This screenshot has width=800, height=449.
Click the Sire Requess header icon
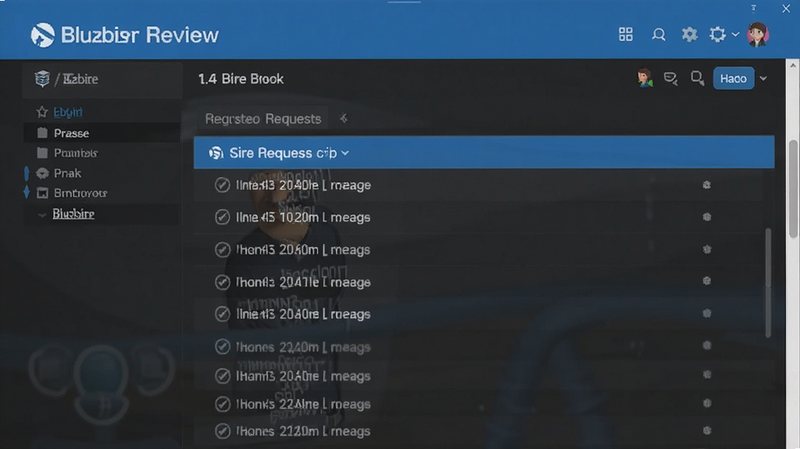point(216,153)
